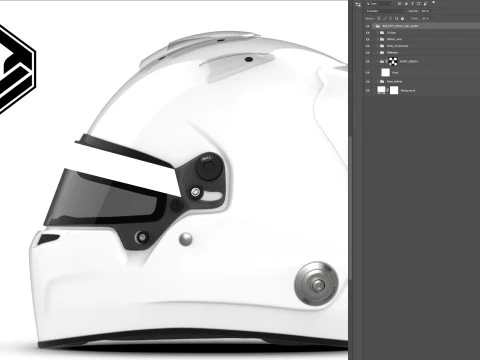Expand the third subgroup folder

[378, 46]
